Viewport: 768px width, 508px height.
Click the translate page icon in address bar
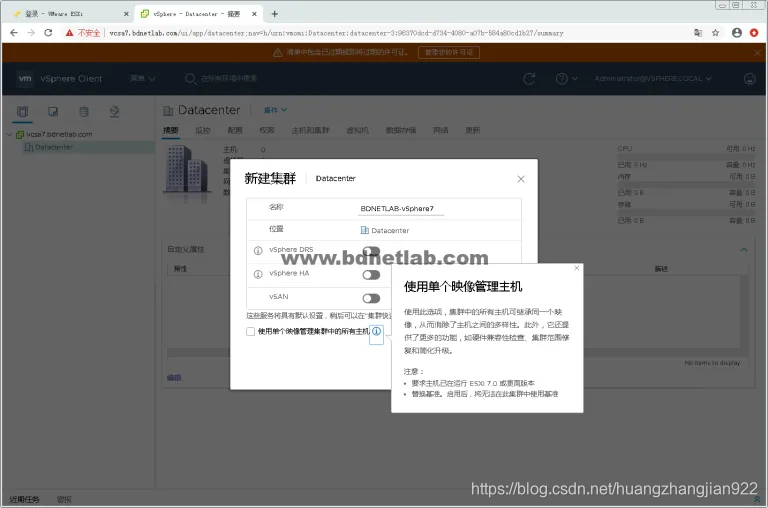point(698,33)
